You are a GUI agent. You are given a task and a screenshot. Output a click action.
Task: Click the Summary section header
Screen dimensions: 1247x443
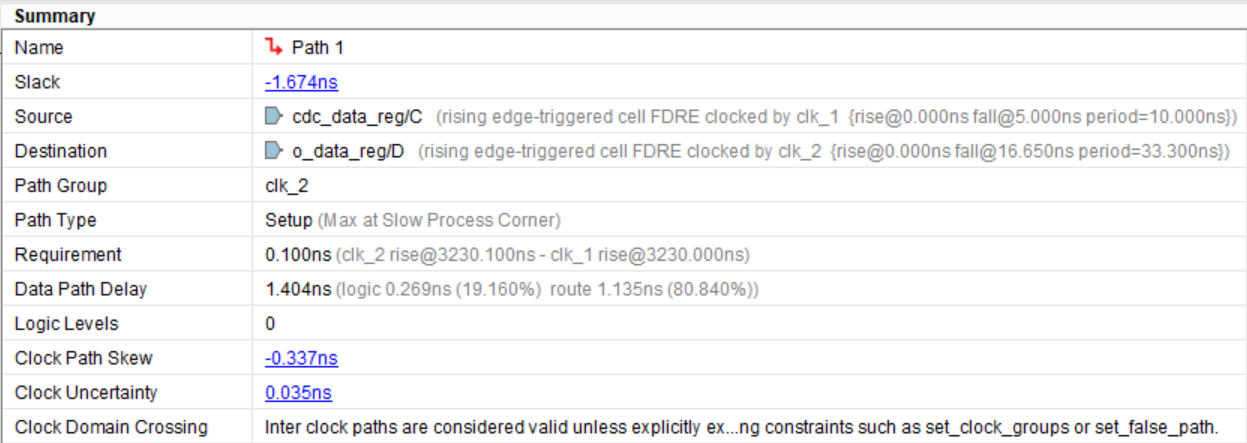pos(55,16)
